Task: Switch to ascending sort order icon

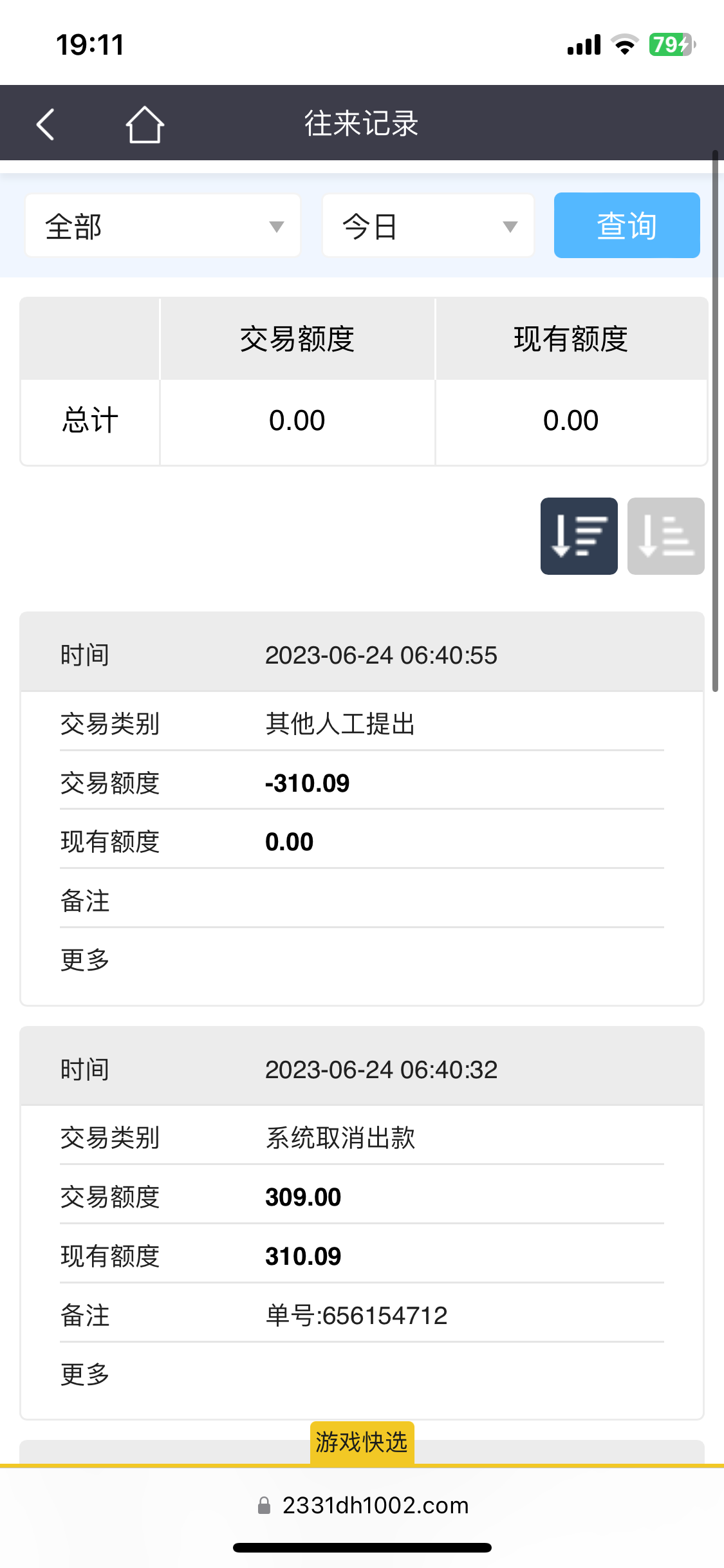Action: [x=665, y=536]
